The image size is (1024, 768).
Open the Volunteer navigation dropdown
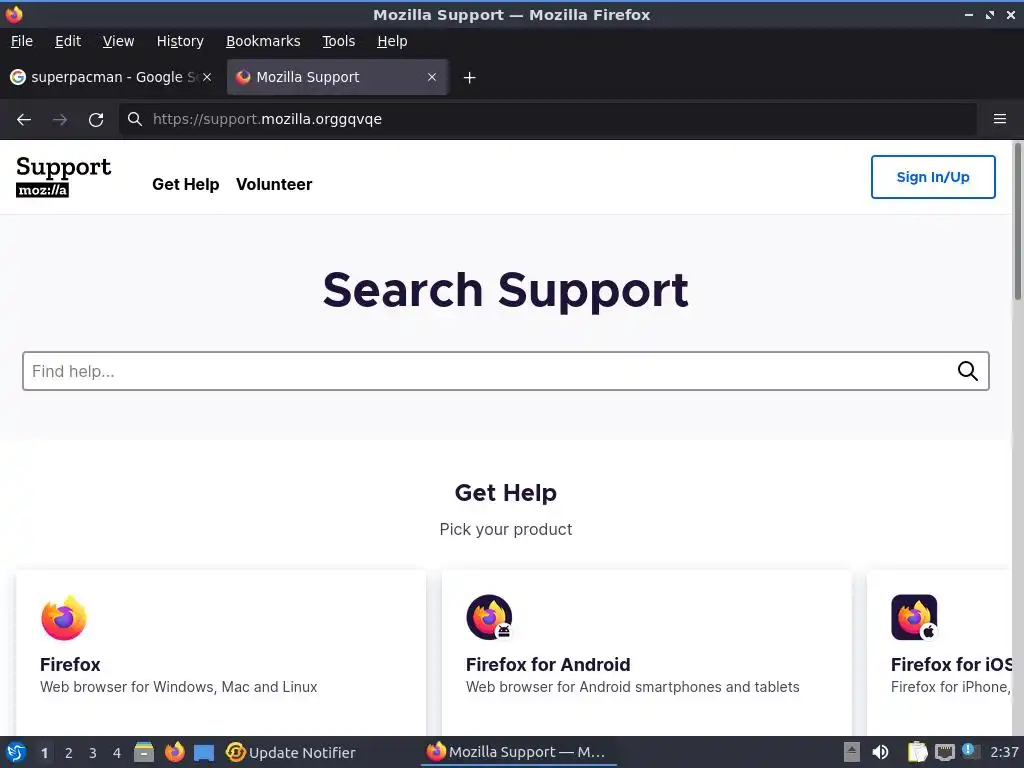click(274, 184)
